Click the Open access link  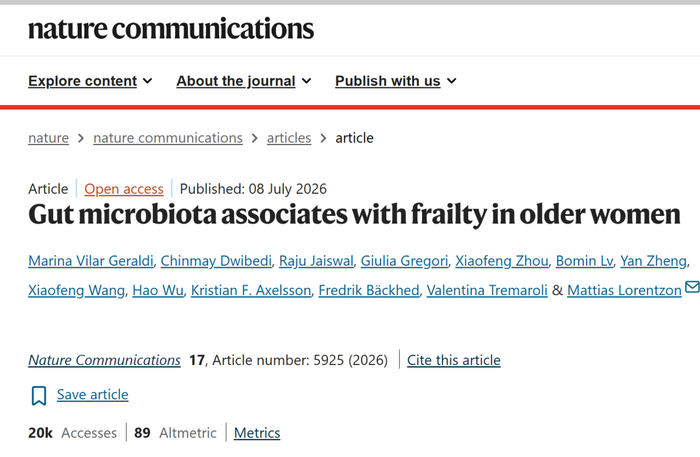point(124,189)
